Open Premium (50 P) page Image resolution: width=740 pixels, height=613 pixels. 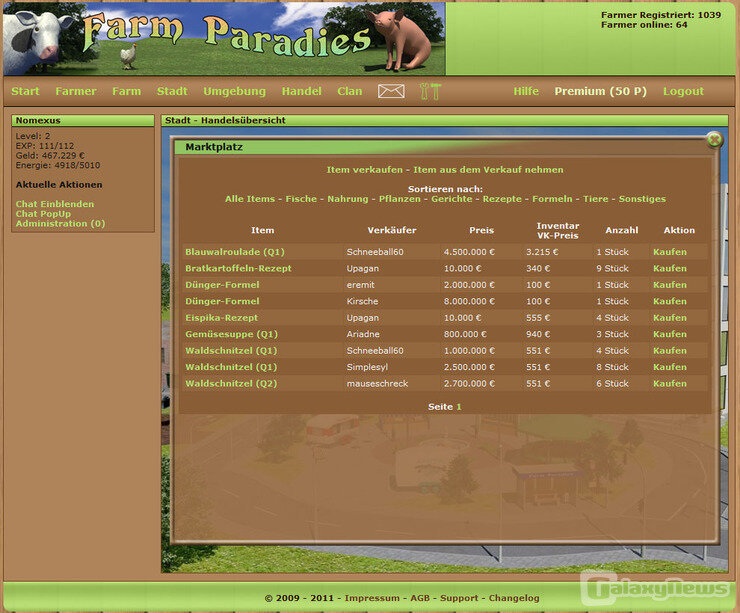pyautogui.click(x=600, y=91)
